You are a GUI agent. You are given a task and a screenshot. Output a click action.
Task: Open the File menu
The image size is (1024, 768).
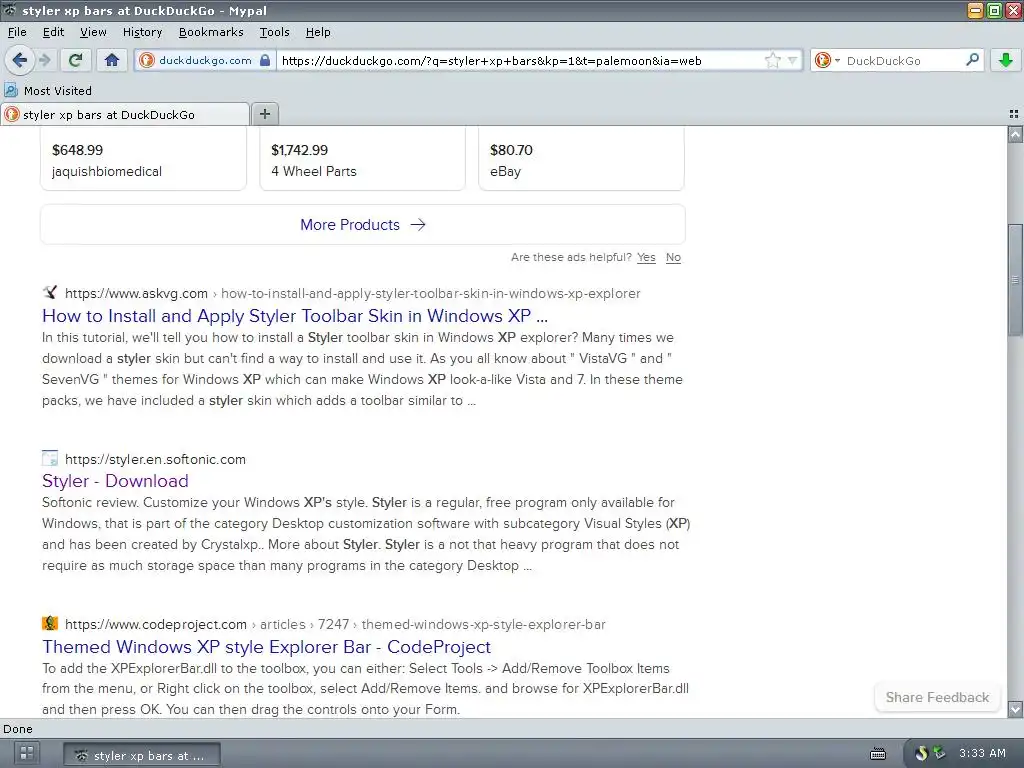[17, 32]
